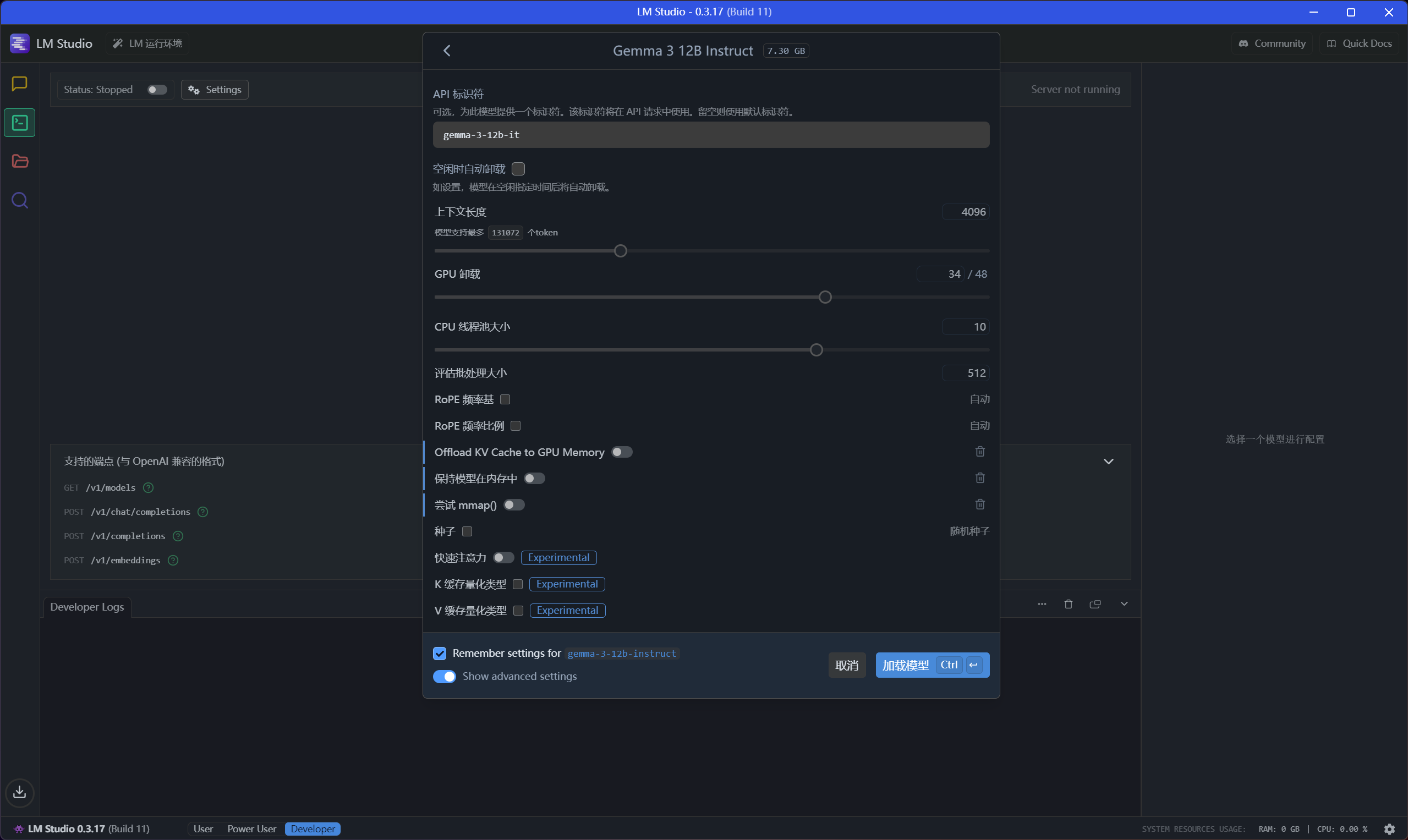The image size is (1408, 840).
Task: Turn on 保持模型在内存中 toggle
Action: click(x=534, y=479)
